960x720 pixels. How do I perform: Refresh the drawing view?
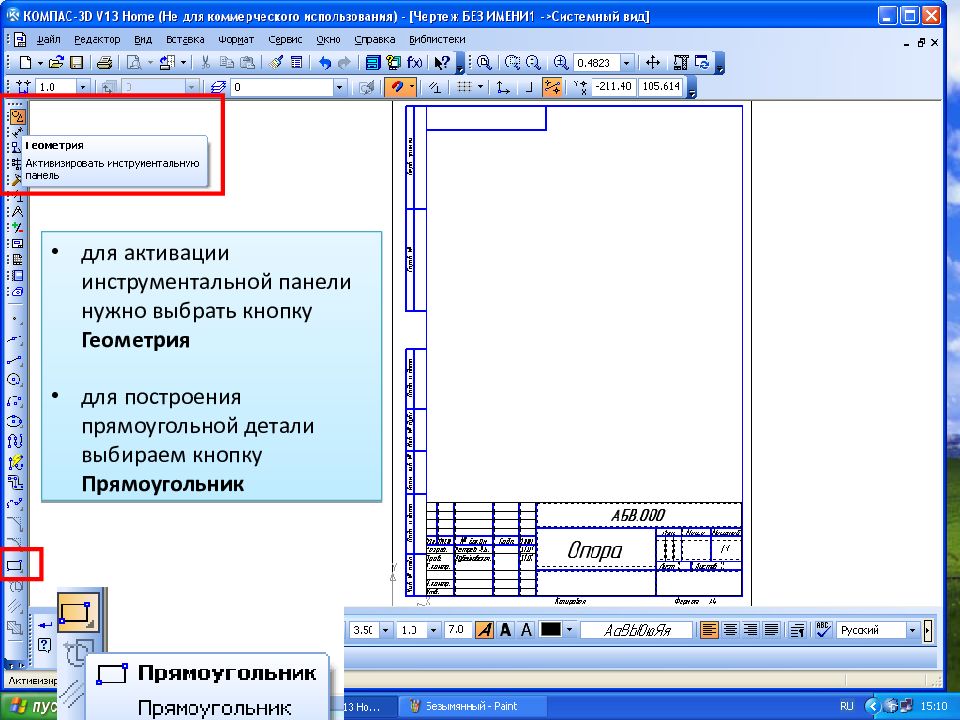pyautogui.click(x=702, y=62)
